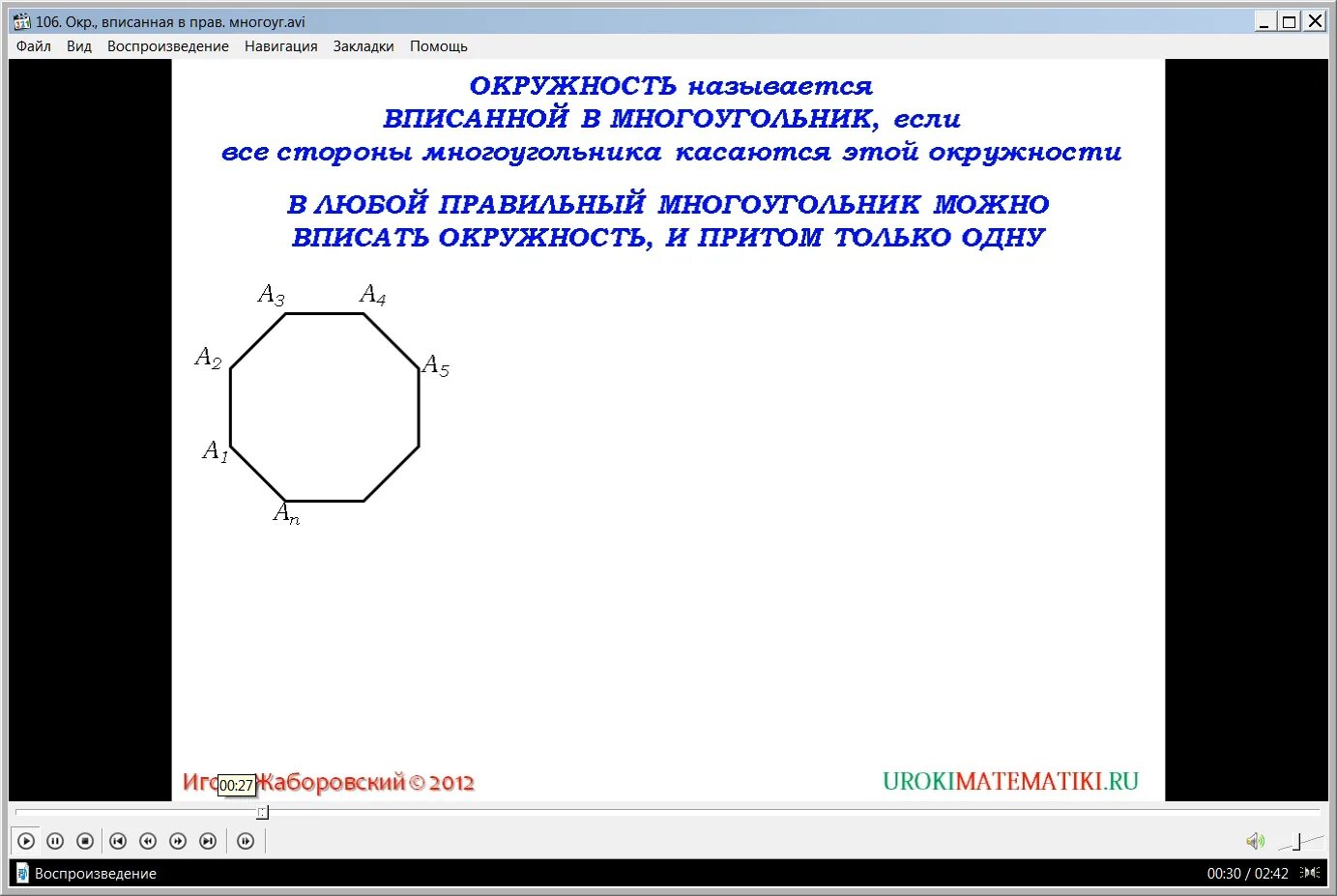The width and height of the screenshot is (1337, 896).
Task: Click the octagon diagram in the video
Action: coord(325,407)
